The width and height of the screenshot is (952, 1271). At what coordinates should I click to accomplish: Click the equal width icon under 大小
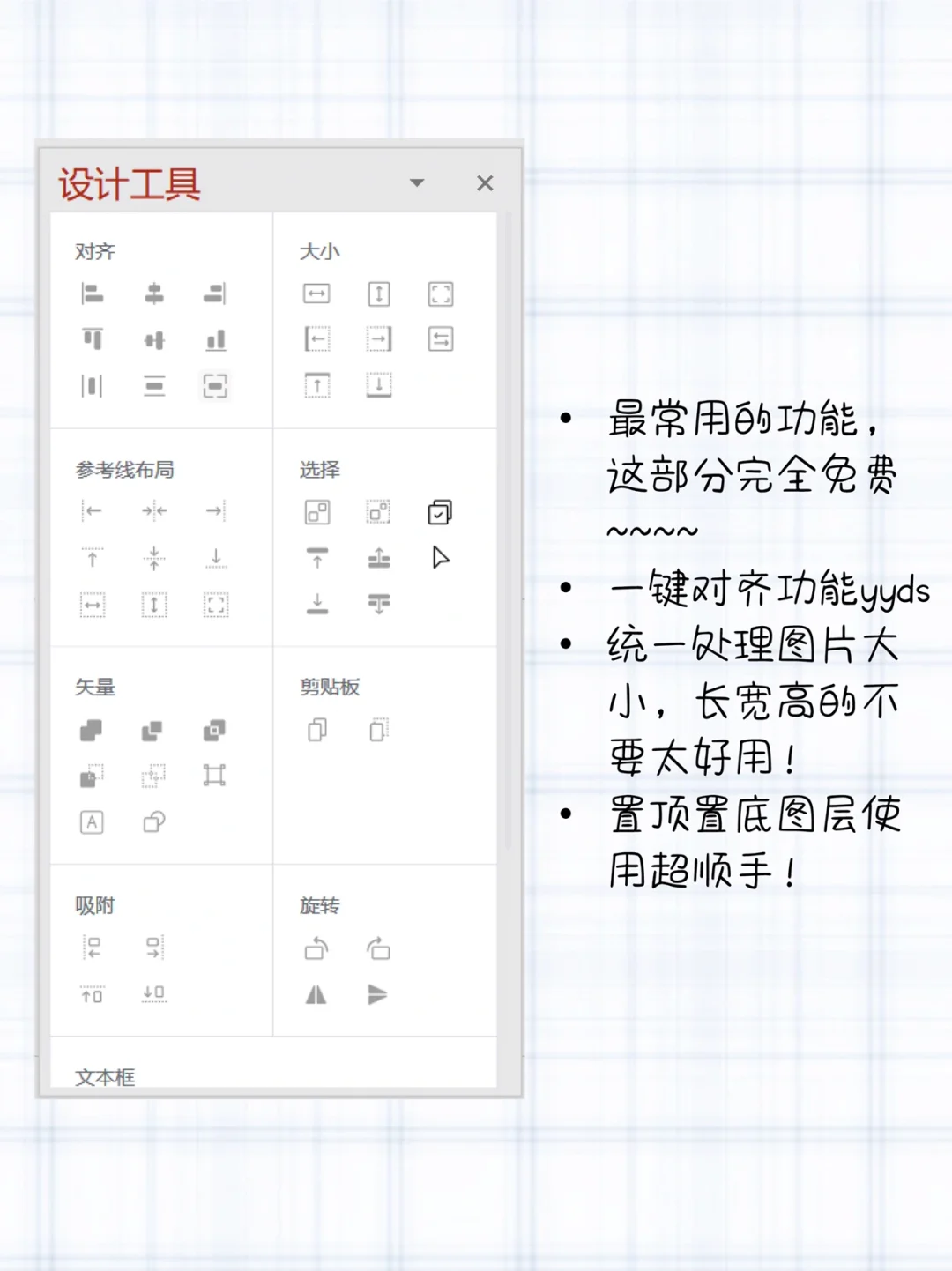(x=317, y=295)
